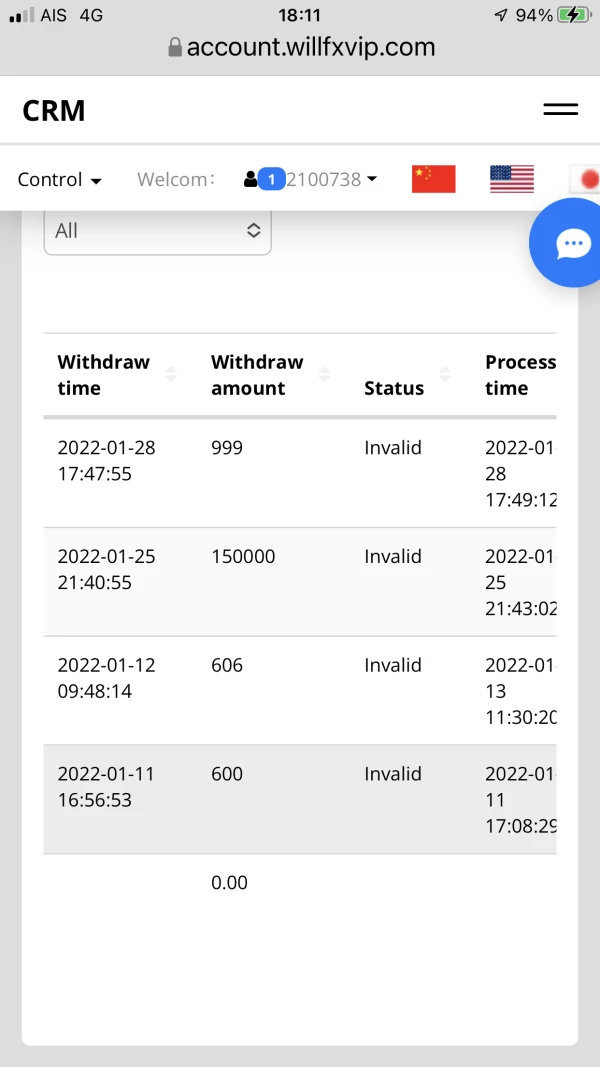The image size is (600, 1067).
Task: Open the All filter select box
Action: [x=157, y=231]
